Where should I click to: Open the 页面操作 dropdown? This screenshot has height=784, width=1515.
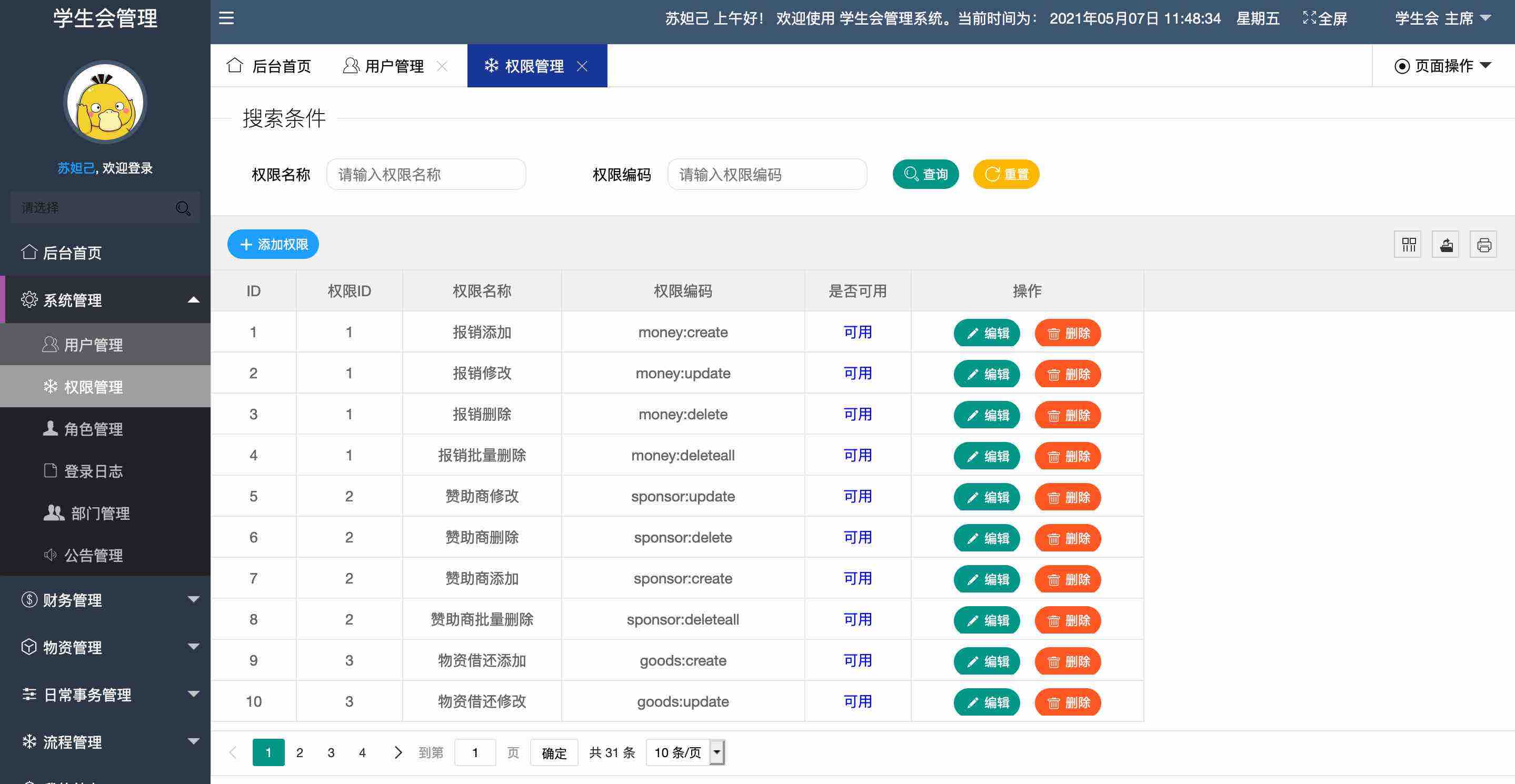tap(1443, 66)
